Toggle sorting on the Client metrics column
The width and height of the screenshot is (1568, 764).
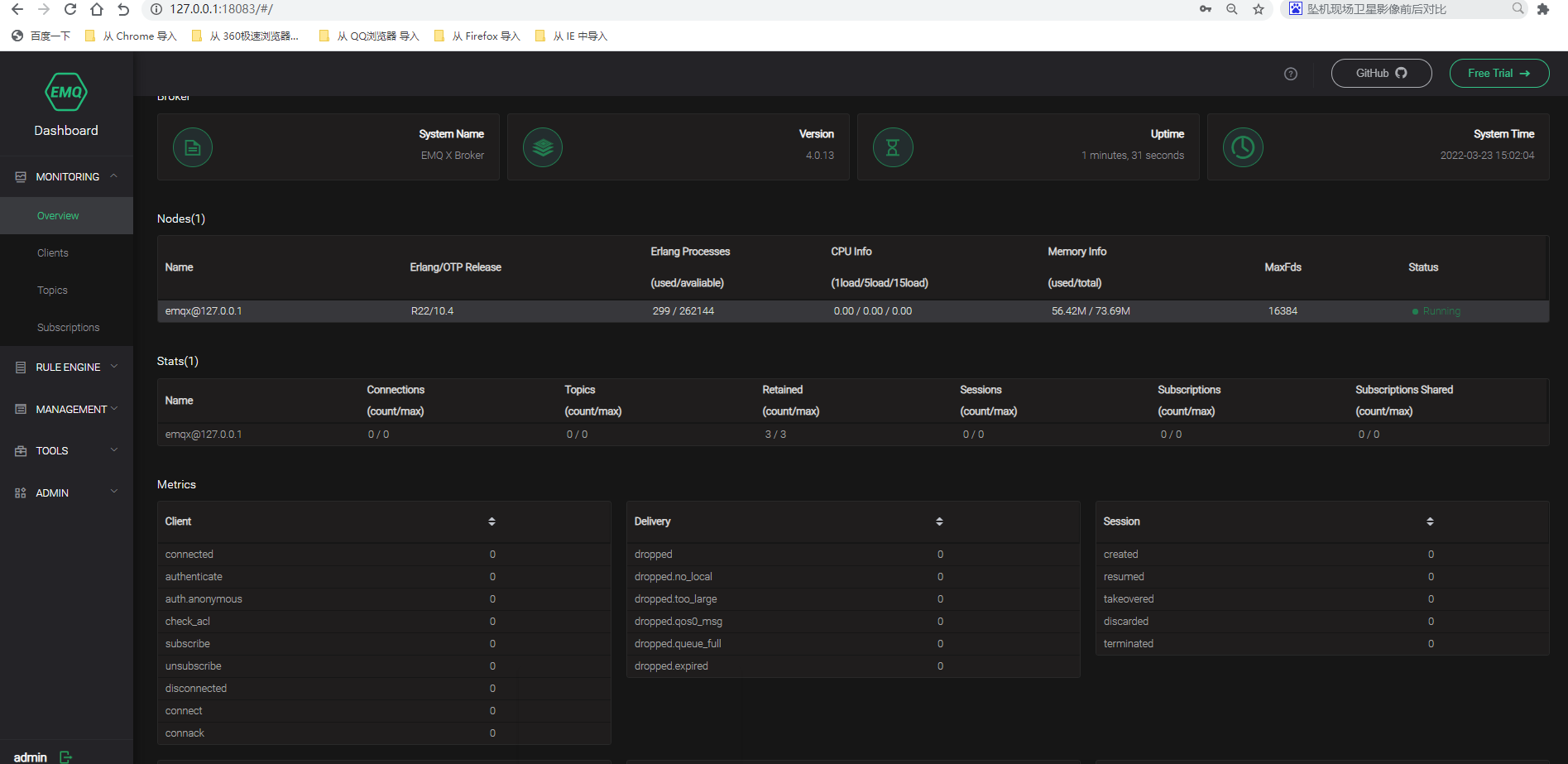pyautogui.click(x=492, y=521)
